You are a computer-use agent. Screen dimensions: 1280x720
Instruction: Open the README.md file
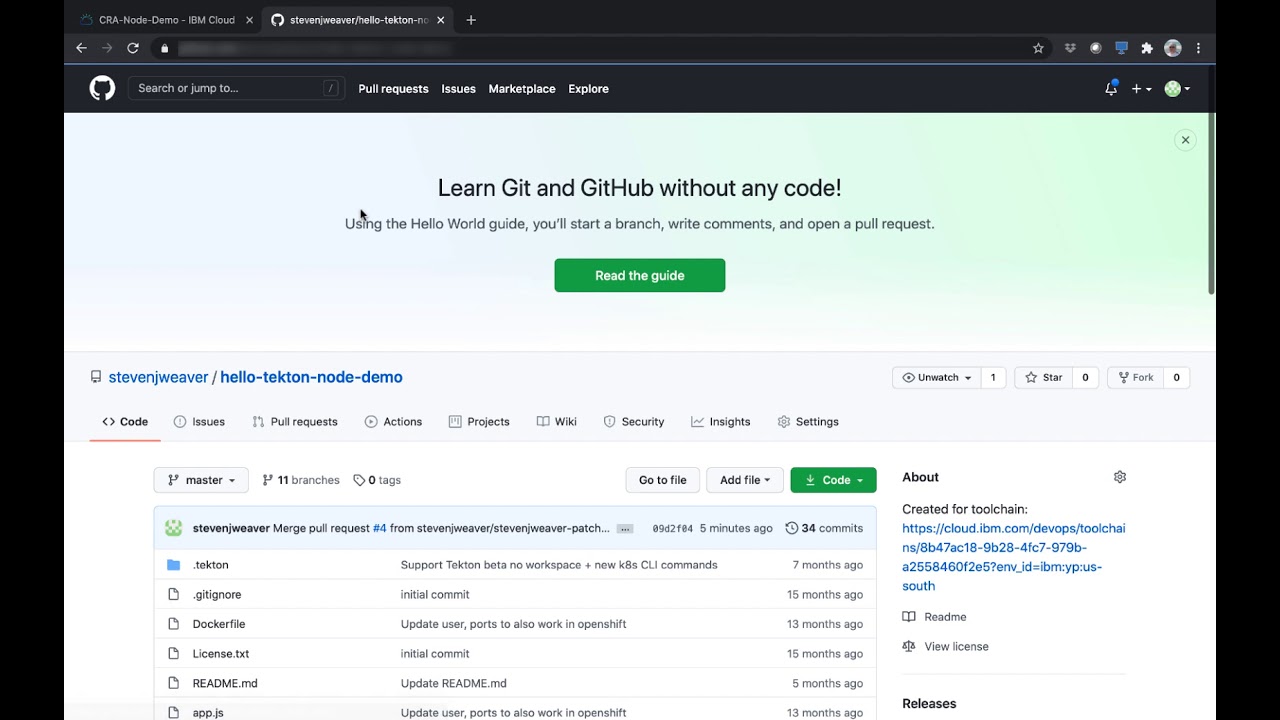coord(225,683)
